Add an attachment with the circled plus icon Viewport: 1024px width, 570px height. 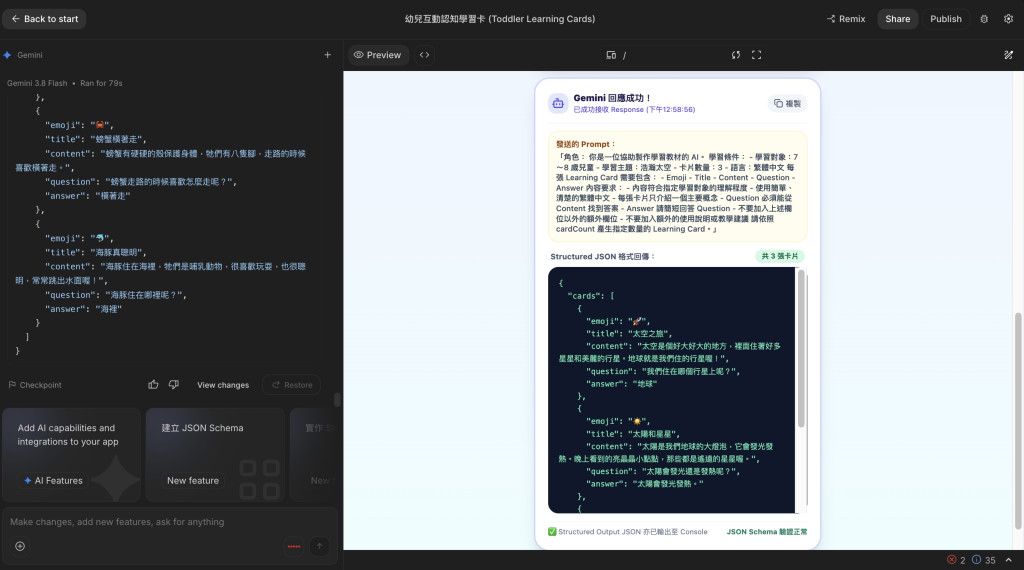20,546
